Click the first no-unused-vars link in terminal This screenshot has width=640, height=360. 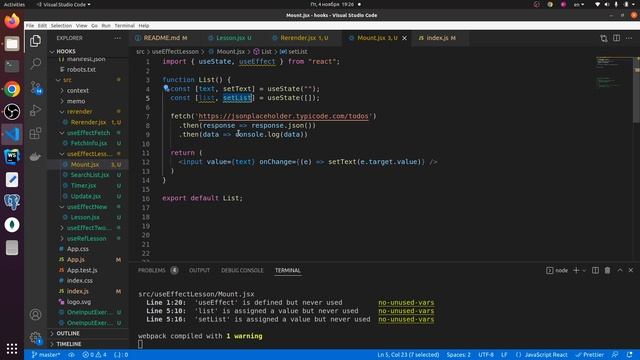click(x=406, y=303)
